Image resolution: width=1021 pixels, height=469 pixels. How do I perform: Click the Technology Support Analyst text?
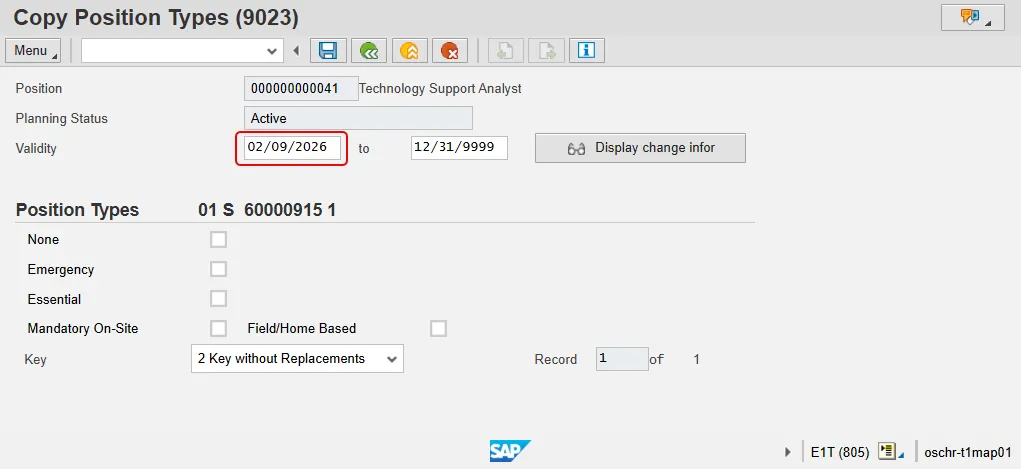point(440,89)
